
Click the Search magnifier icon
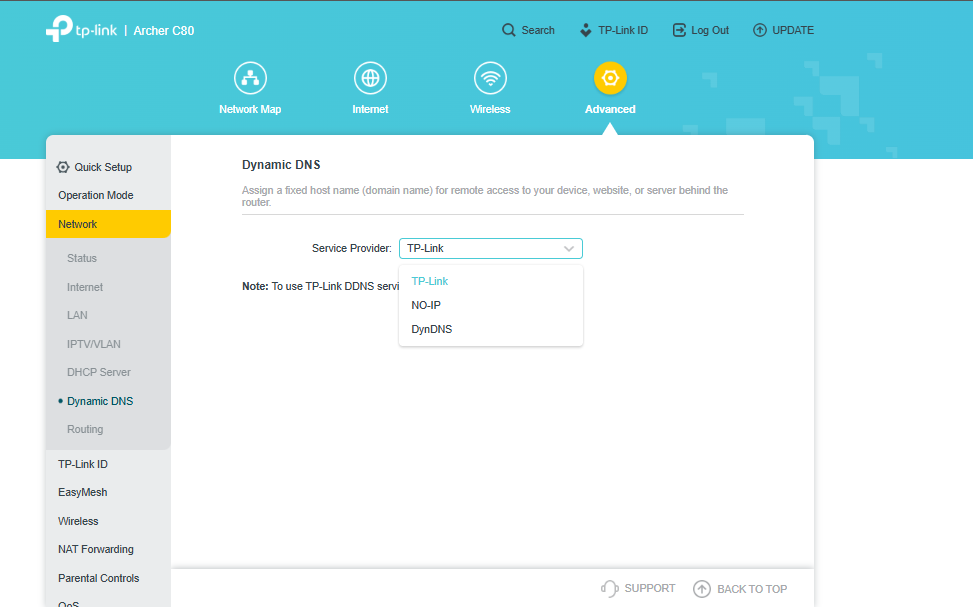point(509,30)
